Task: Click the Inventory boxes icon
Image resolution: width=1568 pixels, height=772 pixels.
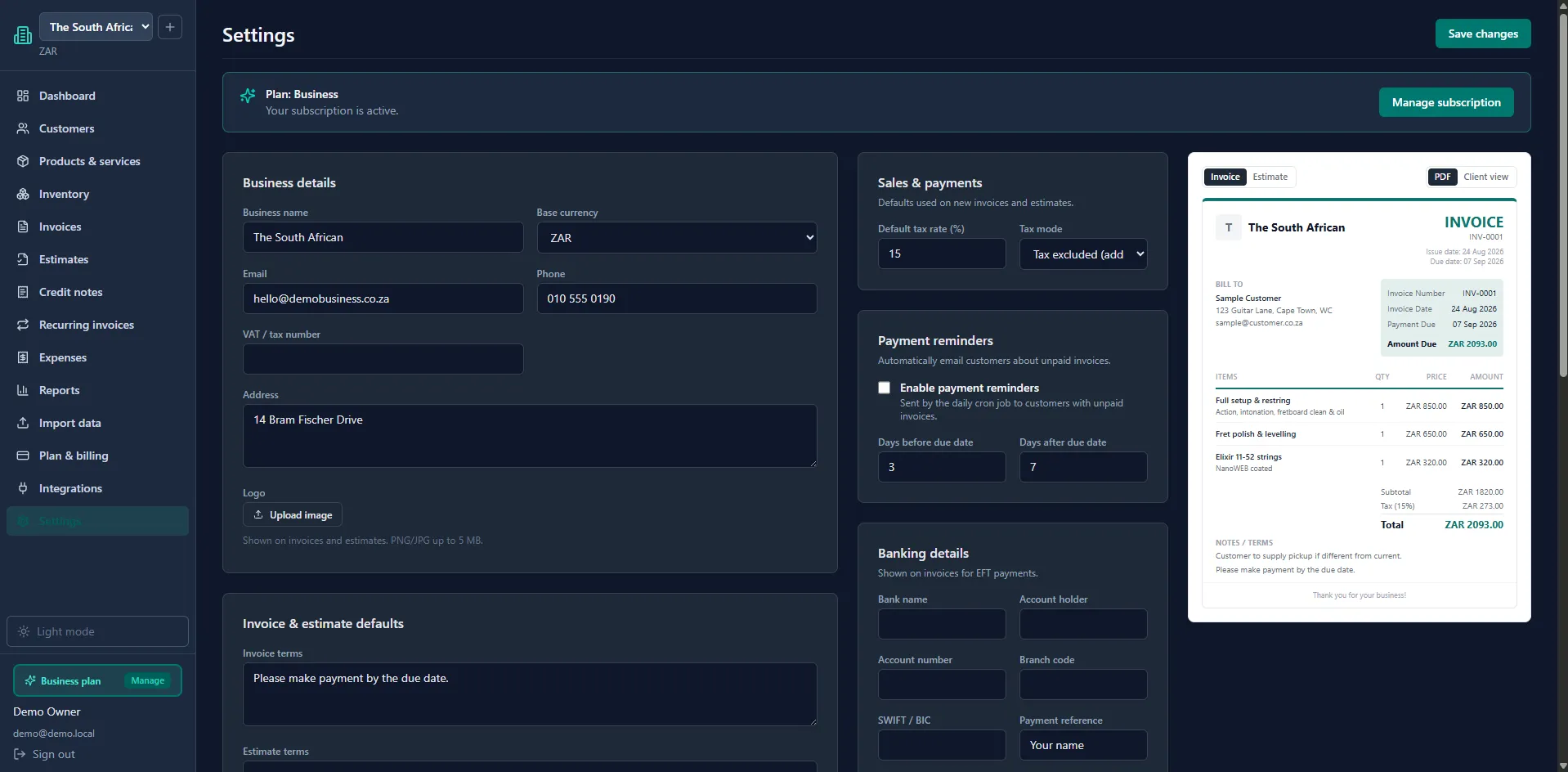Action: tap(23, 194)
